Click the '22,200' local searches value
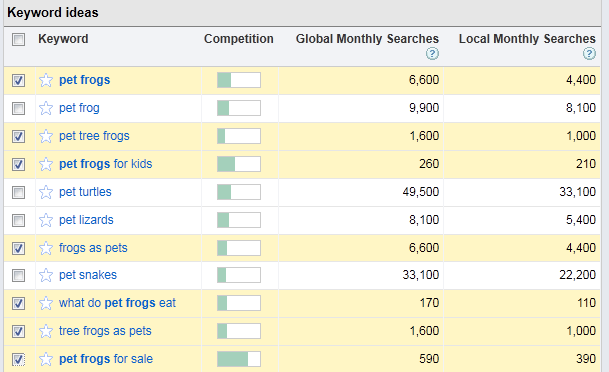Viewport: 609px width, 372px height. pos(578,275)
